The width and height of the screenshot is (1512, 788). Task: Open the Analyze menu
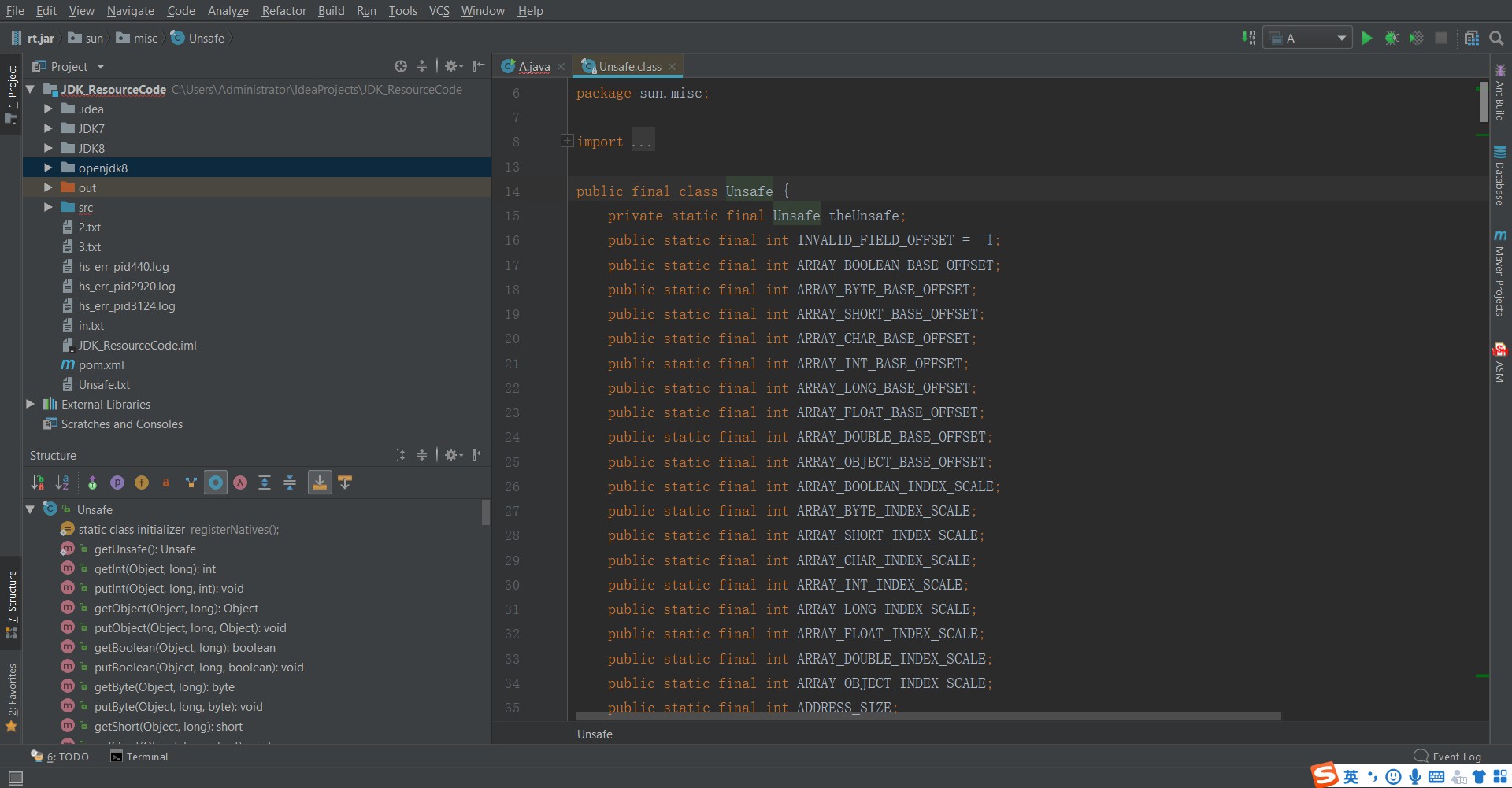(x=228, y=10)
